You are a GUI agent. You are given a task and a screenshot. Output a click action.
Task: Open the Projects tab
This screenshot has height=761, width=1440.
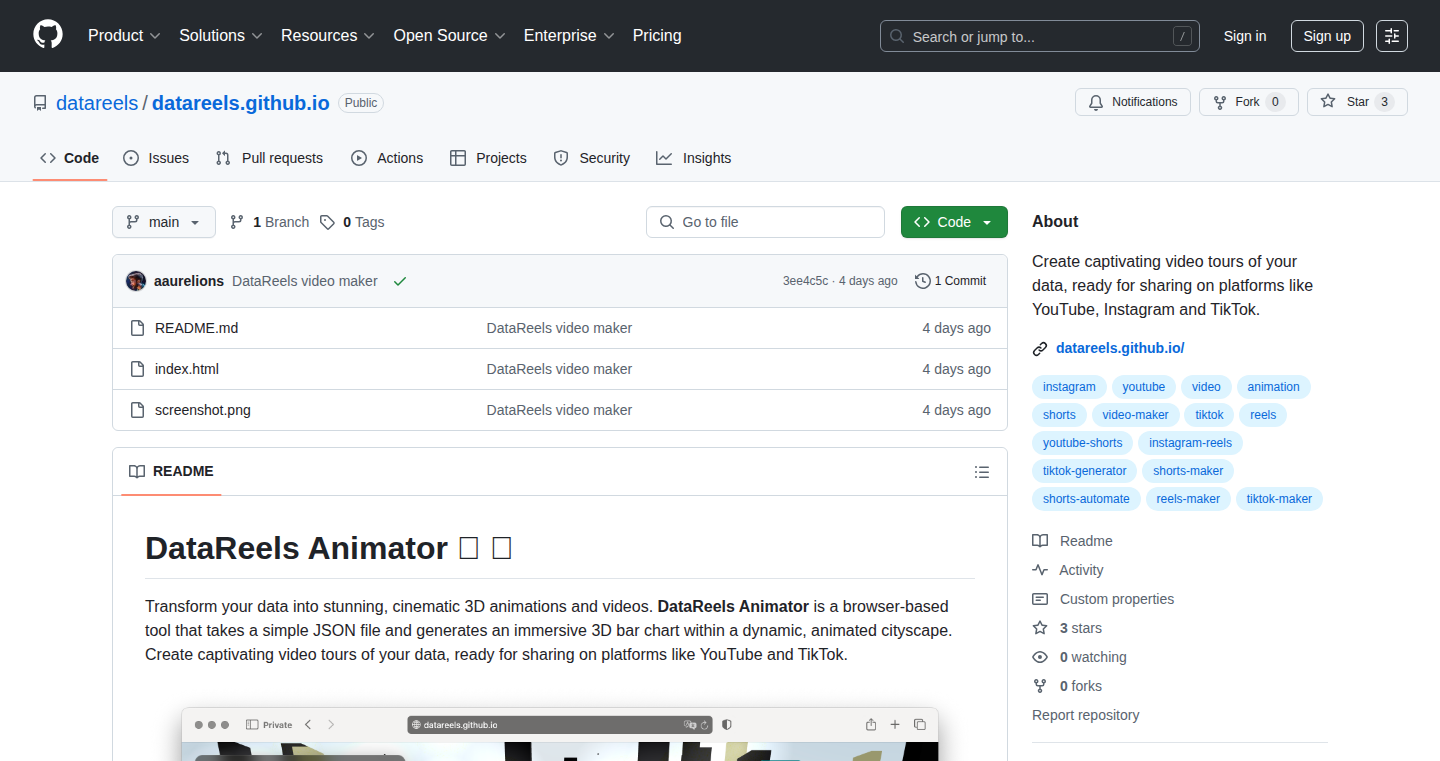[x=488, y=158]
